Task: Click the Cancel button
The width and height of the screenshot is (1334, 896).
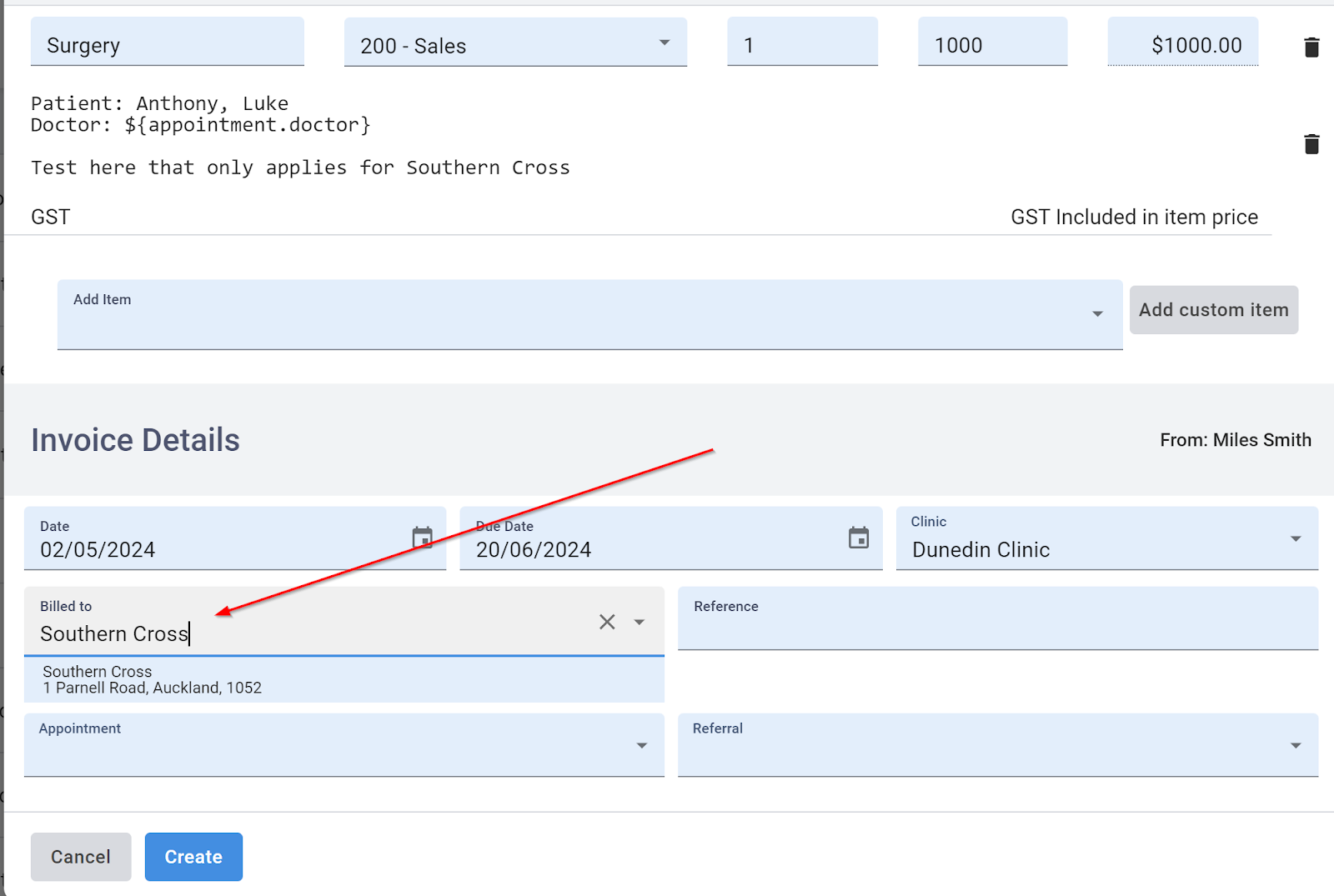Action: (x=80, y=856)
